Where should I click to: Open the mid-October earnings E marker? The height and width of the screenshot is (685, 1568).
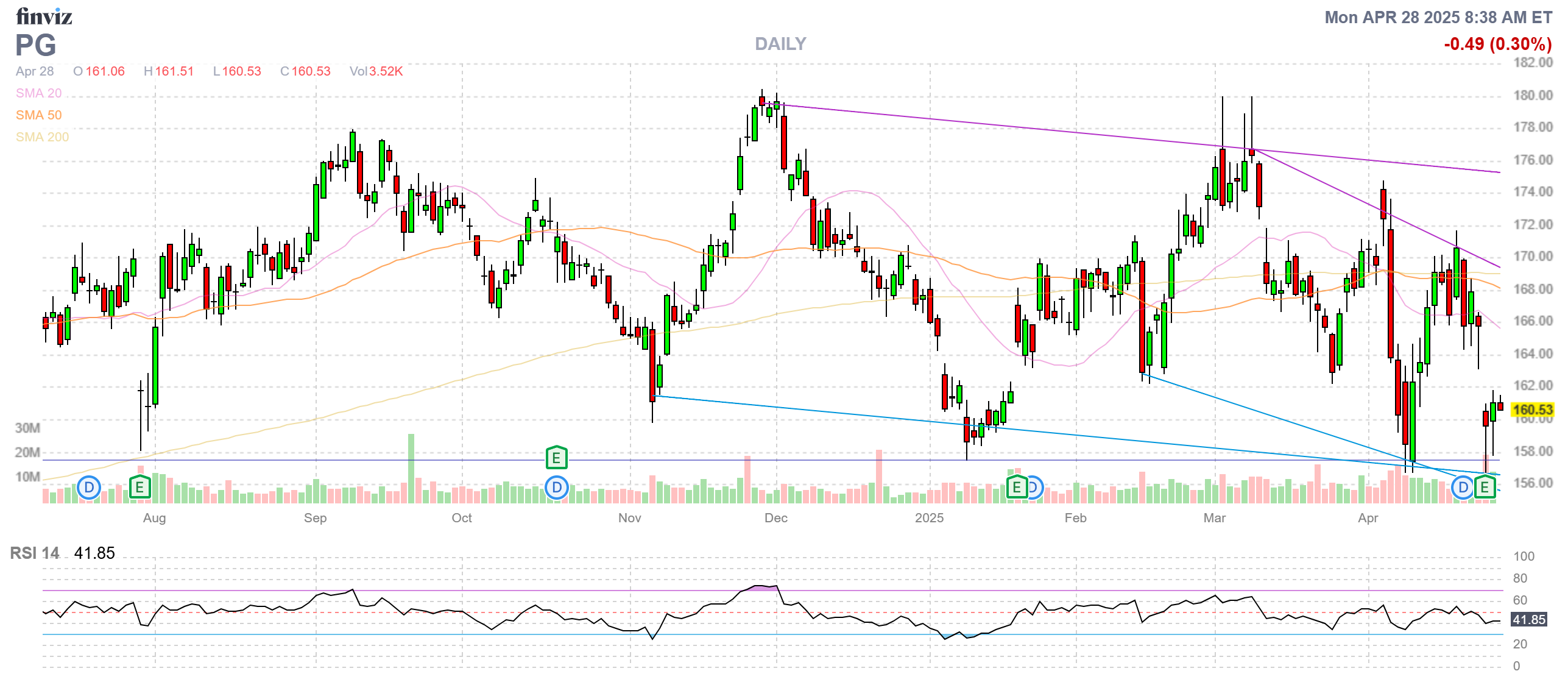556,458
